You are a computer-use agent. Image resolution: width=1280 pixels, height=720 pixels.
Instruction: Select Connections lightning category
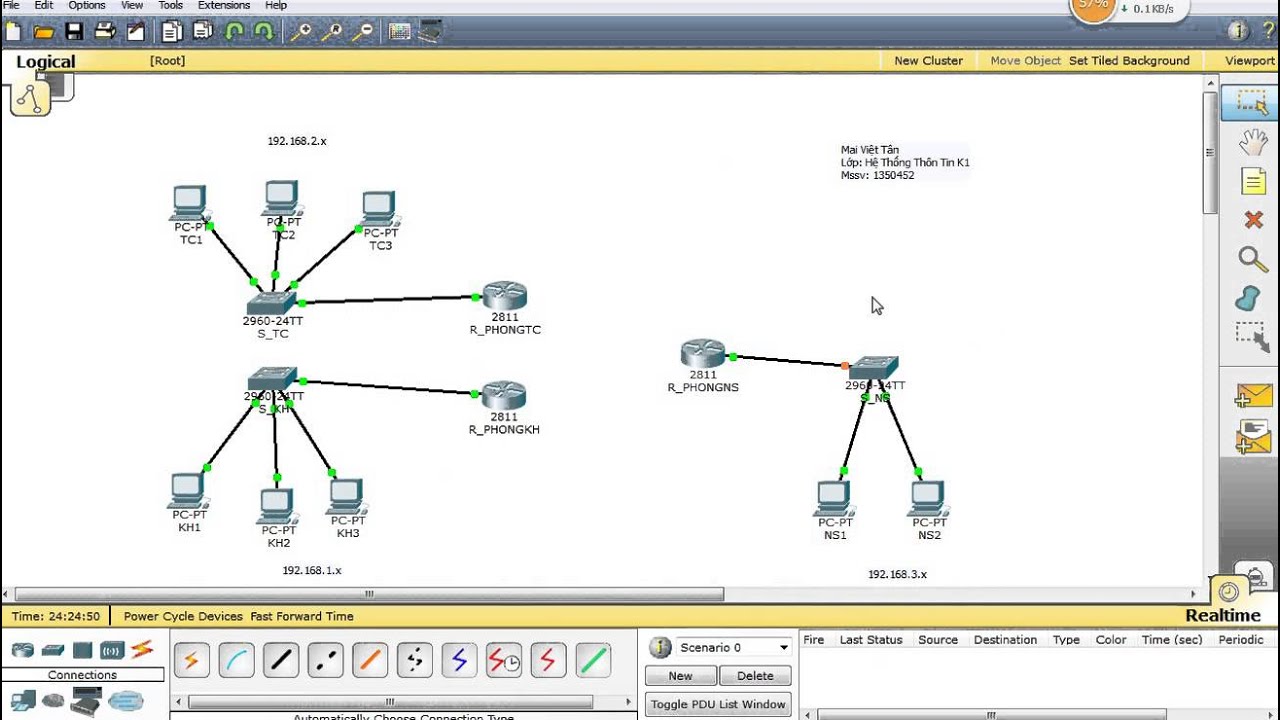click(141, 649)
